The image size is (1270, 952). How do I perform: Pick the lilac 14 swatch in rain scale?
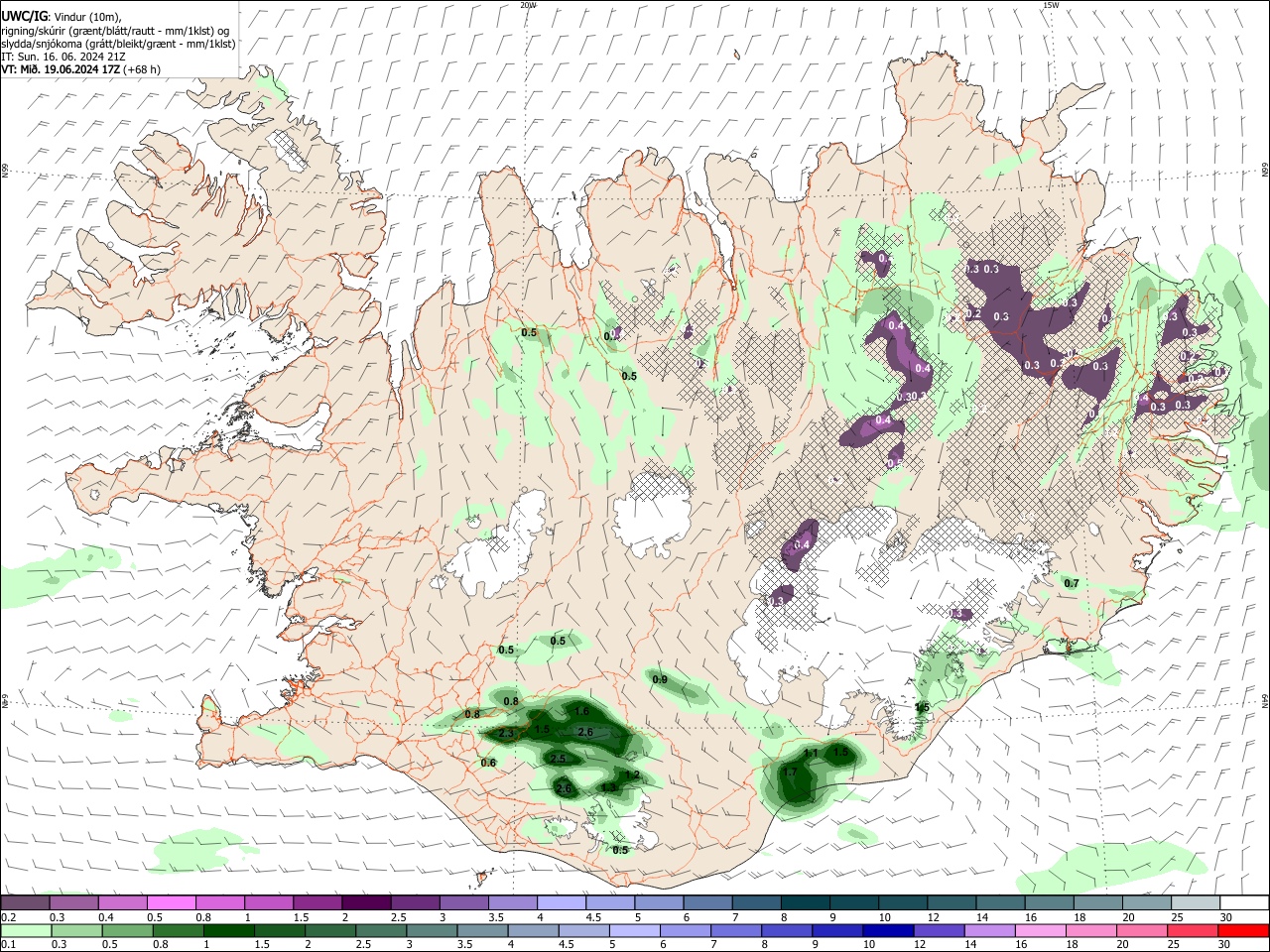tap(988, 931)
